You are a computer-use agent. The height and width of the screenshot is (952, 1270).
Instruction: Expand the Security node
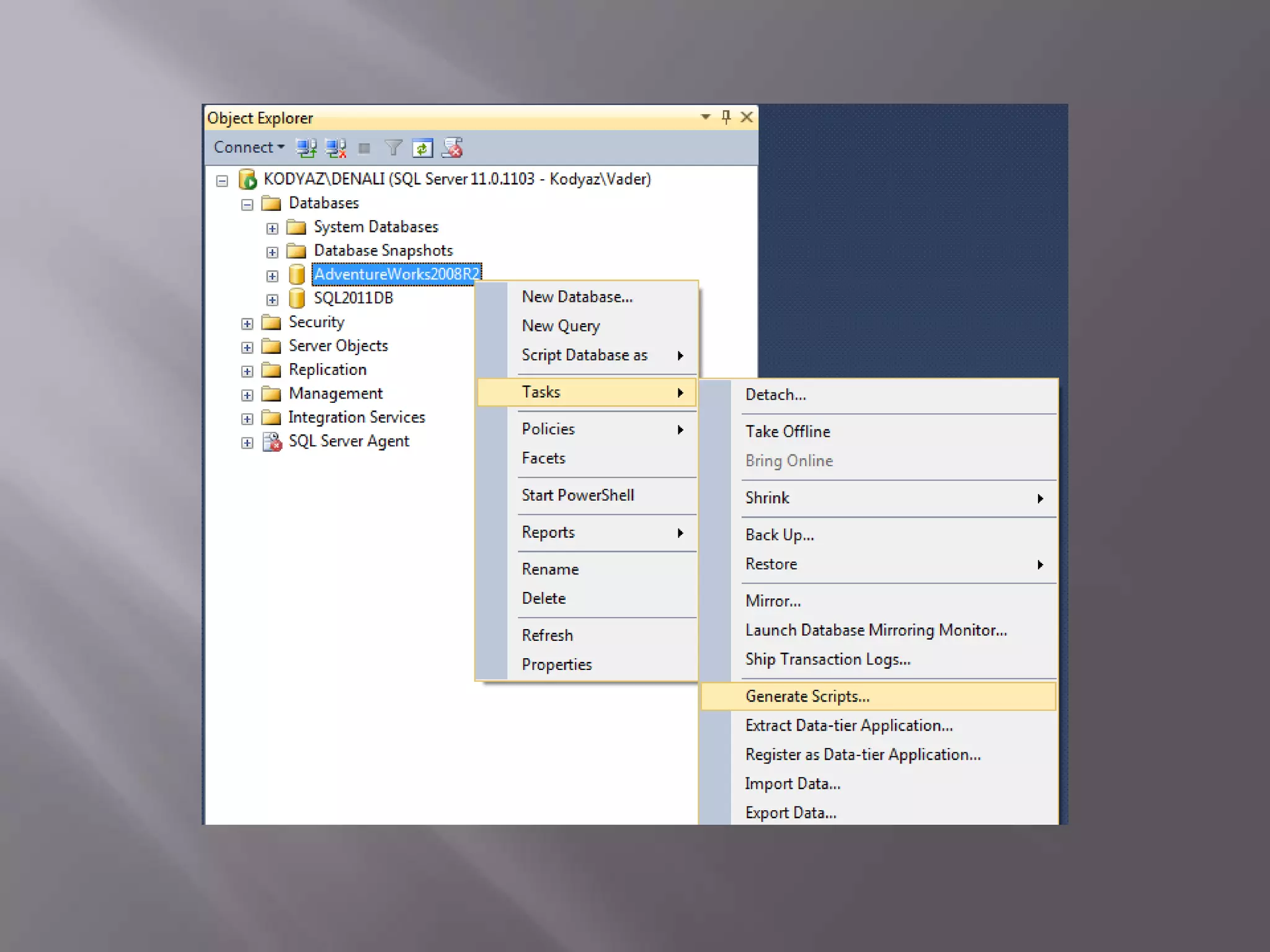click(x=247, y=324)
